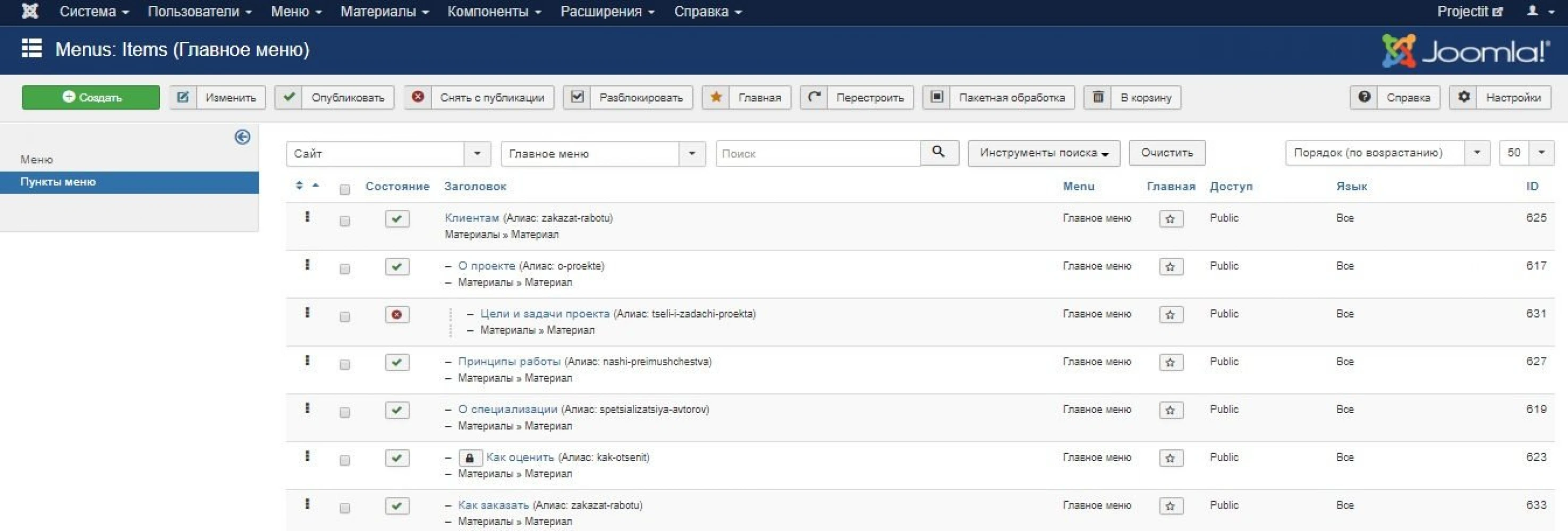Open the Компоненты top menu
This screenshot has width=1568, height=531.
[x=494, y=11]
